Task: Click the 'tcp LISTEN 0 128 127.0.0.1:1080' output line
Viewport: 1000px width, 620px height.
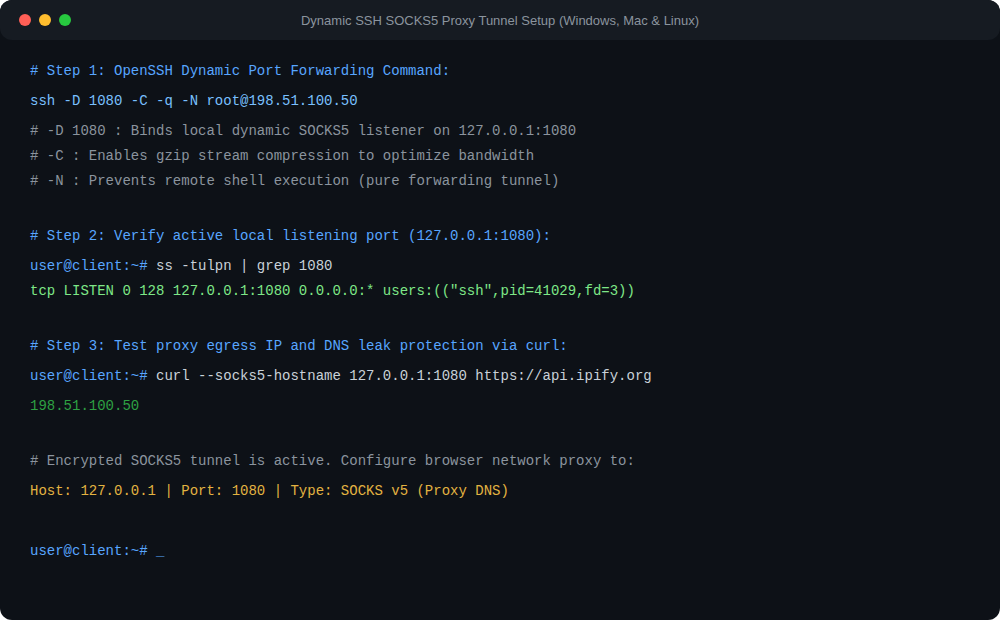Action: [x=332, y=291]
